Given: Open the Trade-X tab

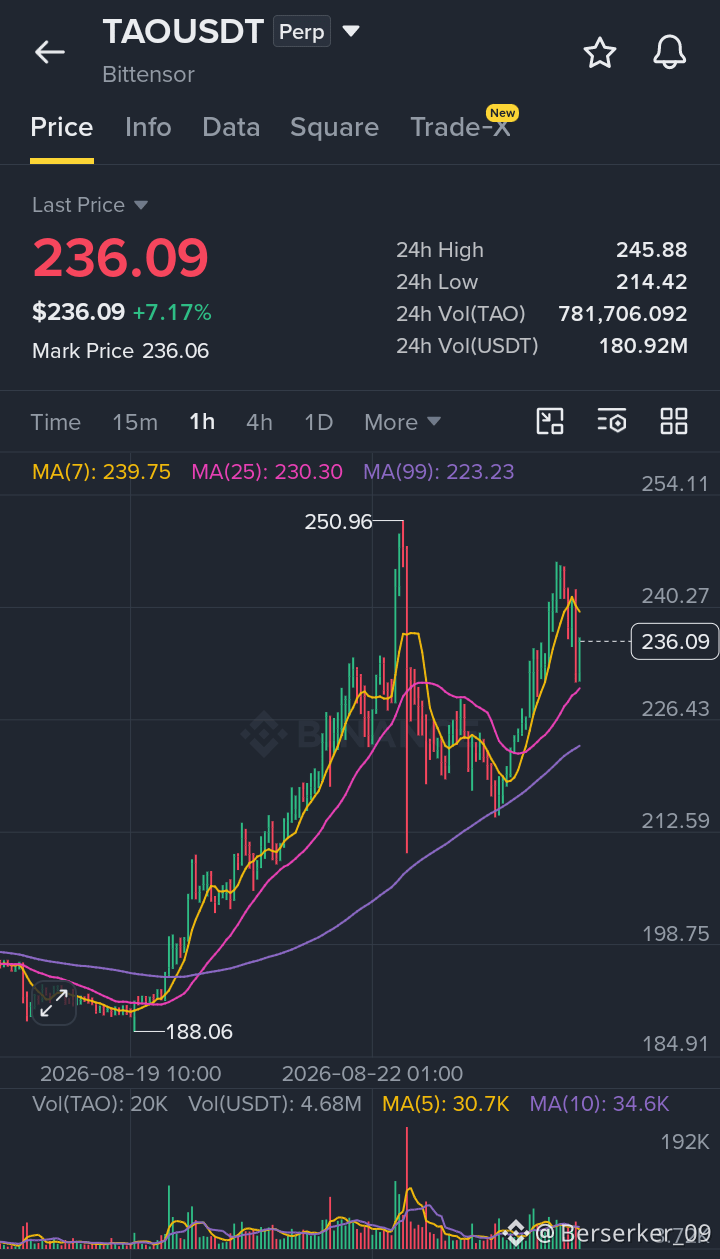Looking at the screenshot, I should 461,127.
